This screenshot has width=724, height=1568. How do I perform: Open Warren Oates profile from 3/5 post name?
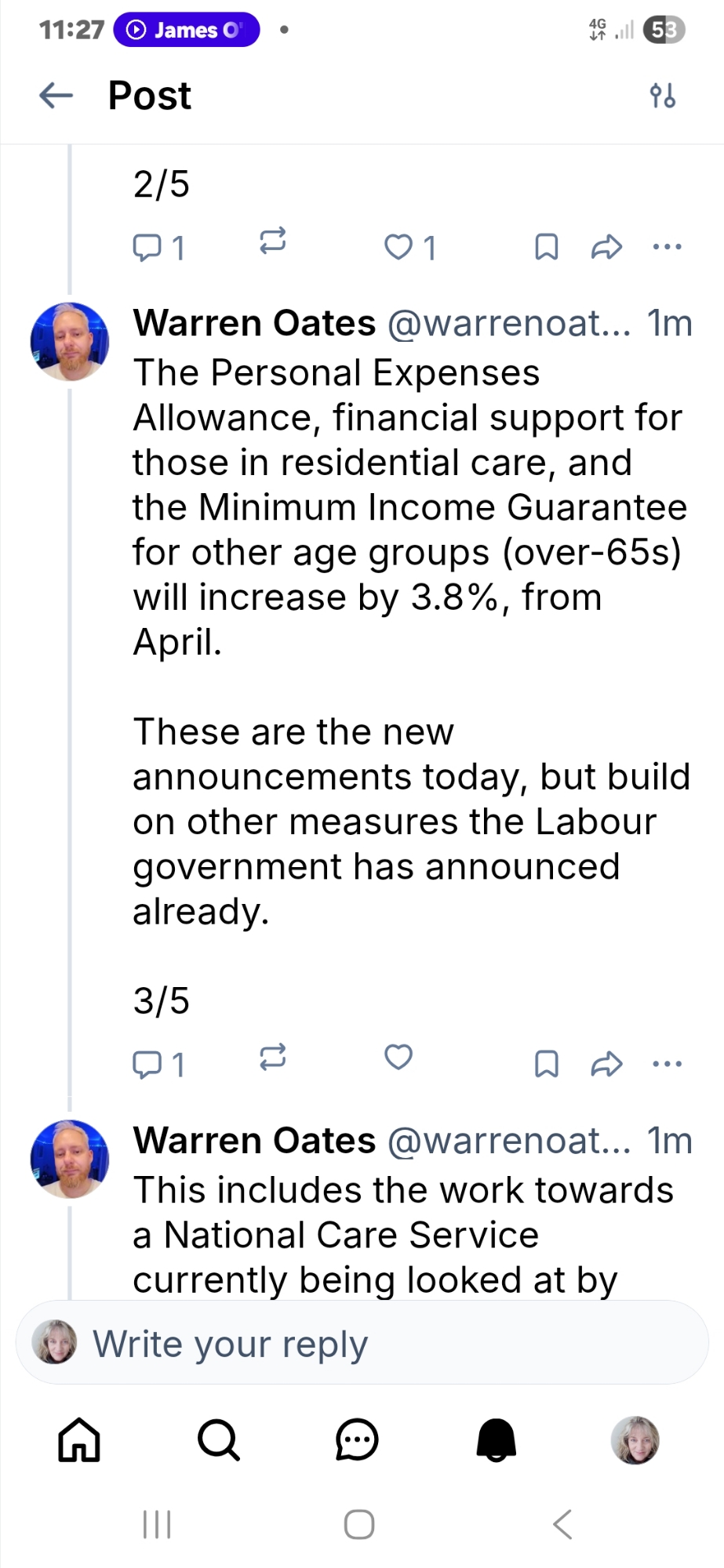pyautogui.click(x=254, y=323)
